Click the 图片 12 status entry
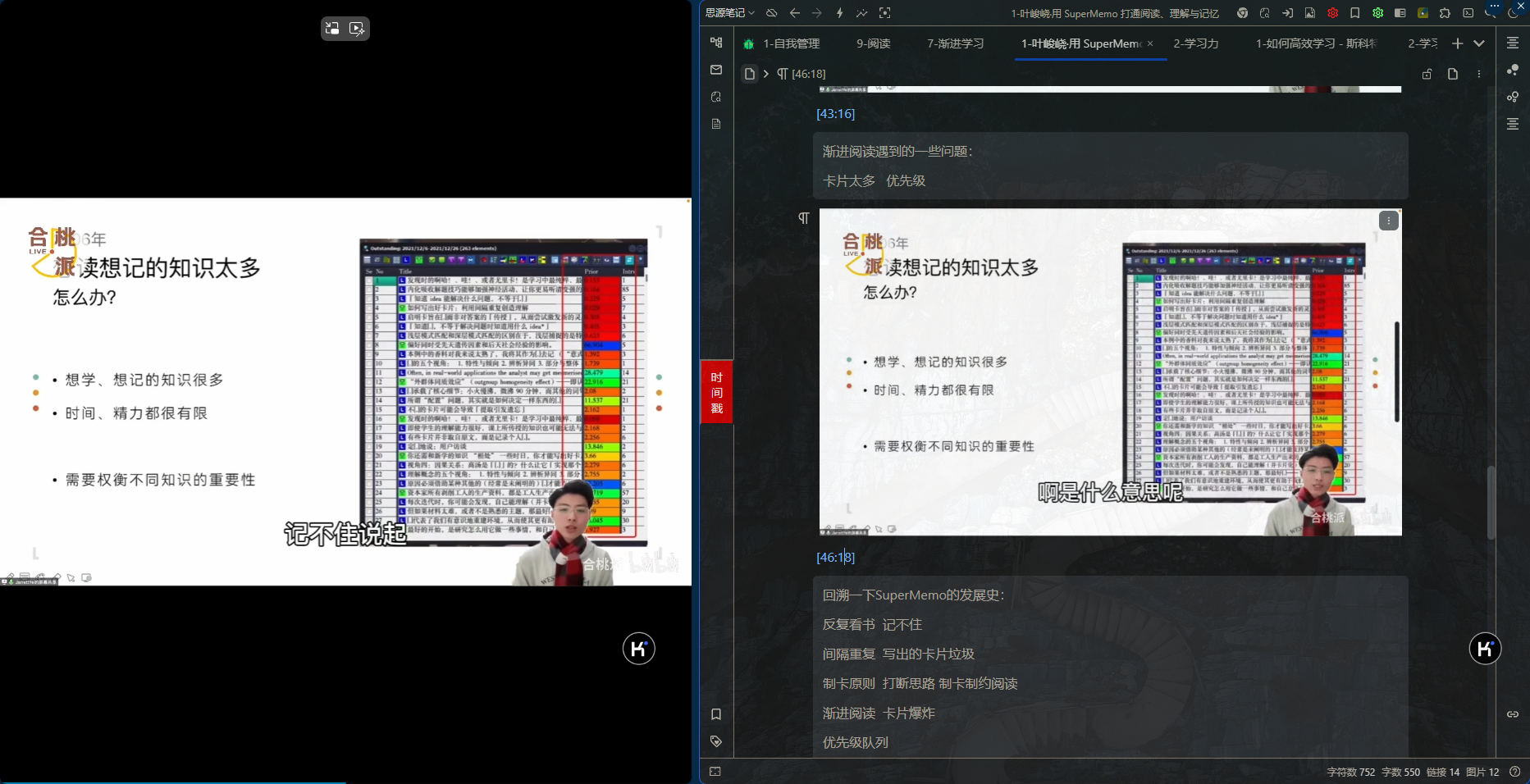The image size is (1530, 784). coord(1482,772)
